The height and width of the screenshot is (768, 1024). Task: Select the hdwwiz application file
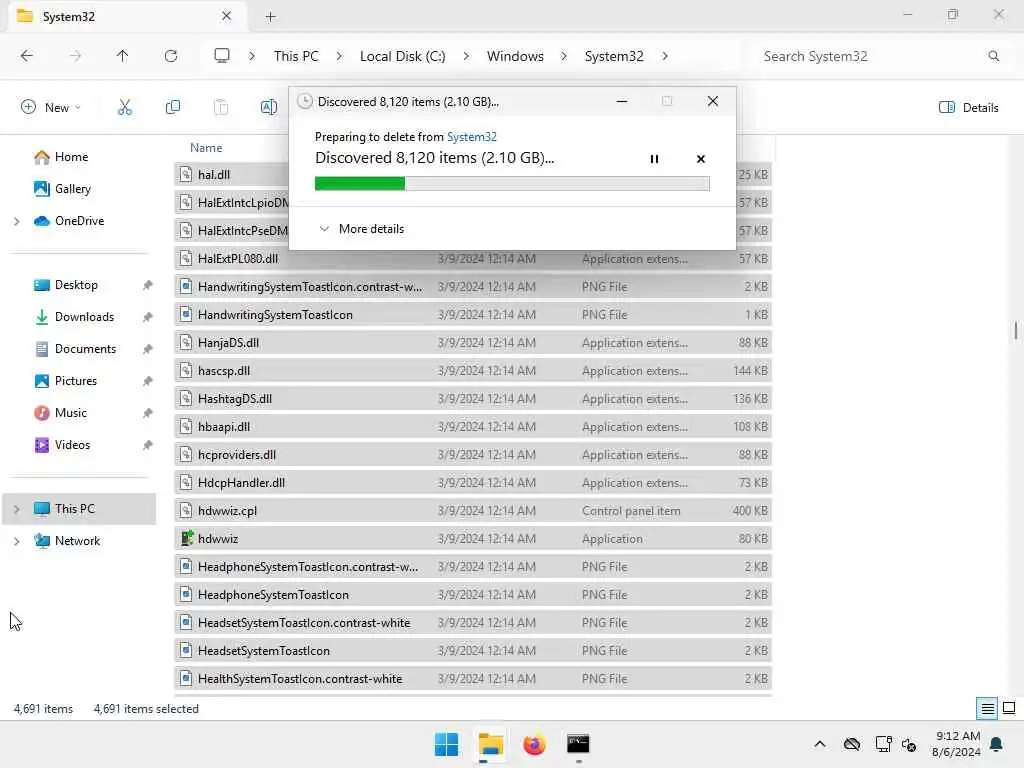click(473, 539)
